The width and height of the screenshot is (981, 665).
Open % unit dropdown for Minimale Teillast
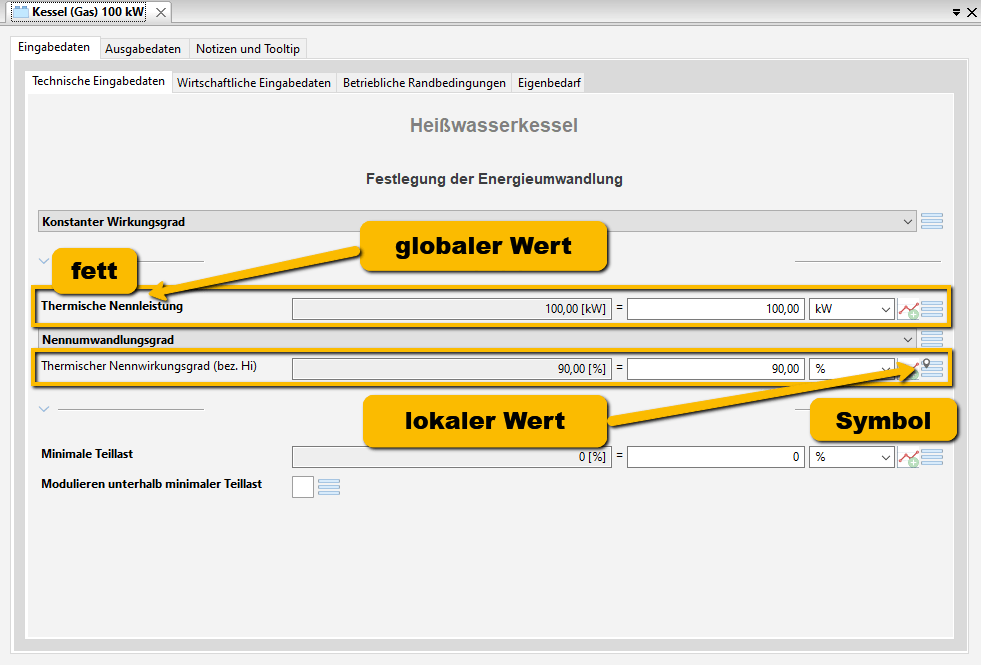tap(851, 457)
